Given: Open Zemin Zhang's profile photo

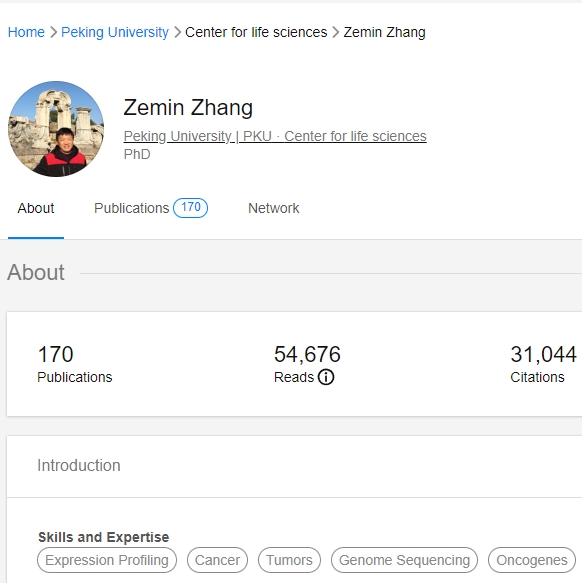Looking at the screenshot, I should point(56,129).
